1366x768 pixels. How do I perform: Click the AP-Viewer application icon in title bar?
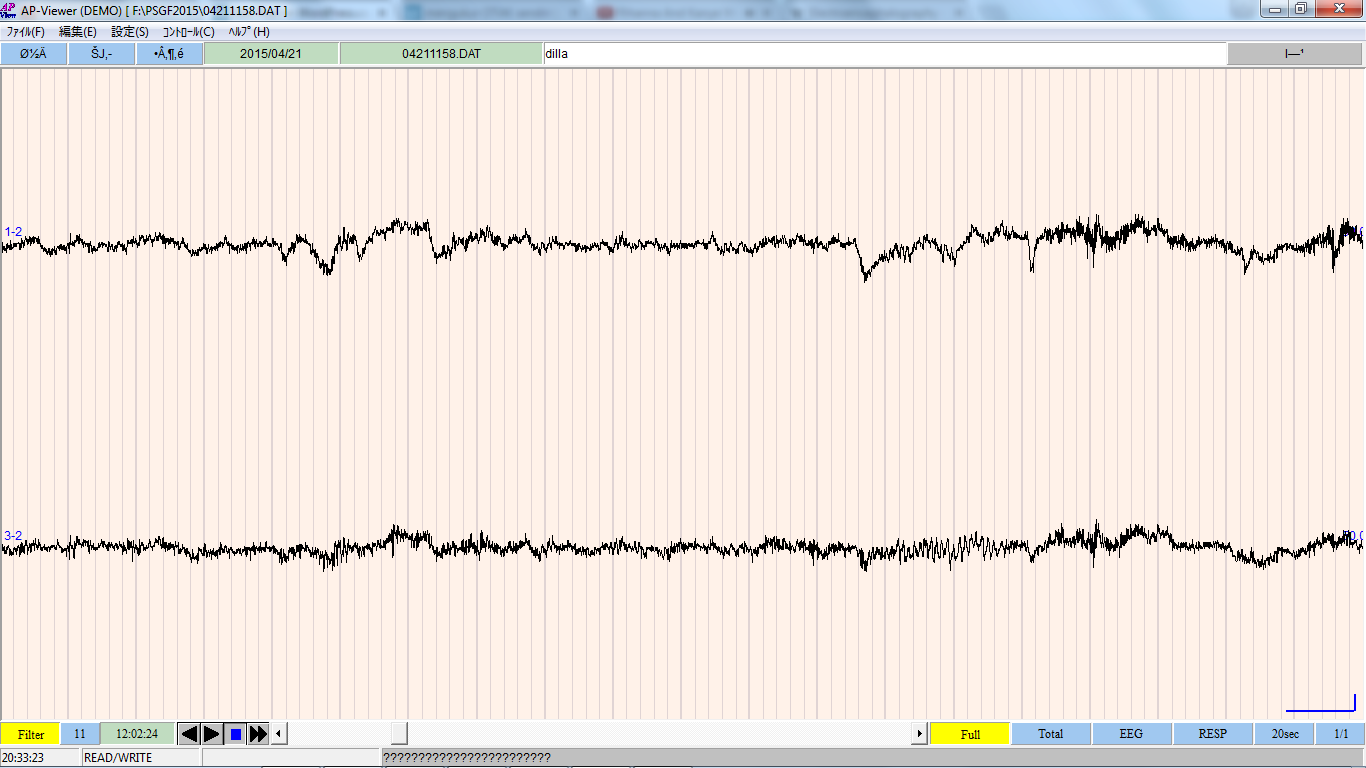tap(9, 10)
